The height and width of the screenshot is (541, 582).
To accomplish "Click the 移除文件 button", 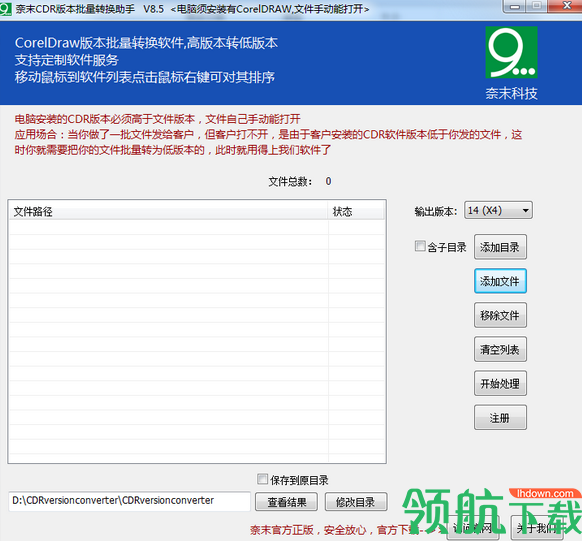I will coord(500,315).
